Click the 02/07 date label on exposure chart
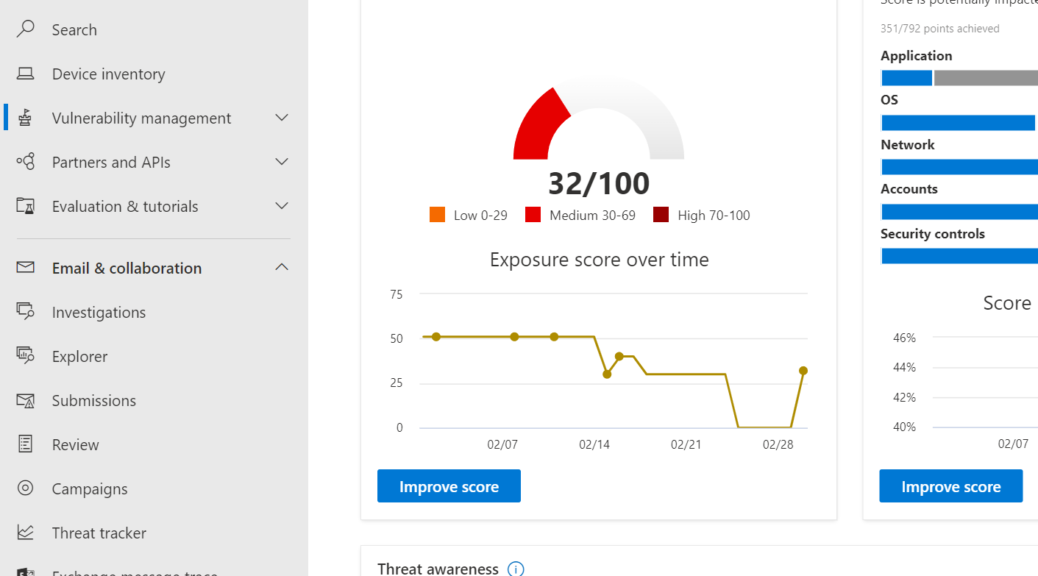The width and height of the screenshot is (1038, 576). (x=502, y=444)
